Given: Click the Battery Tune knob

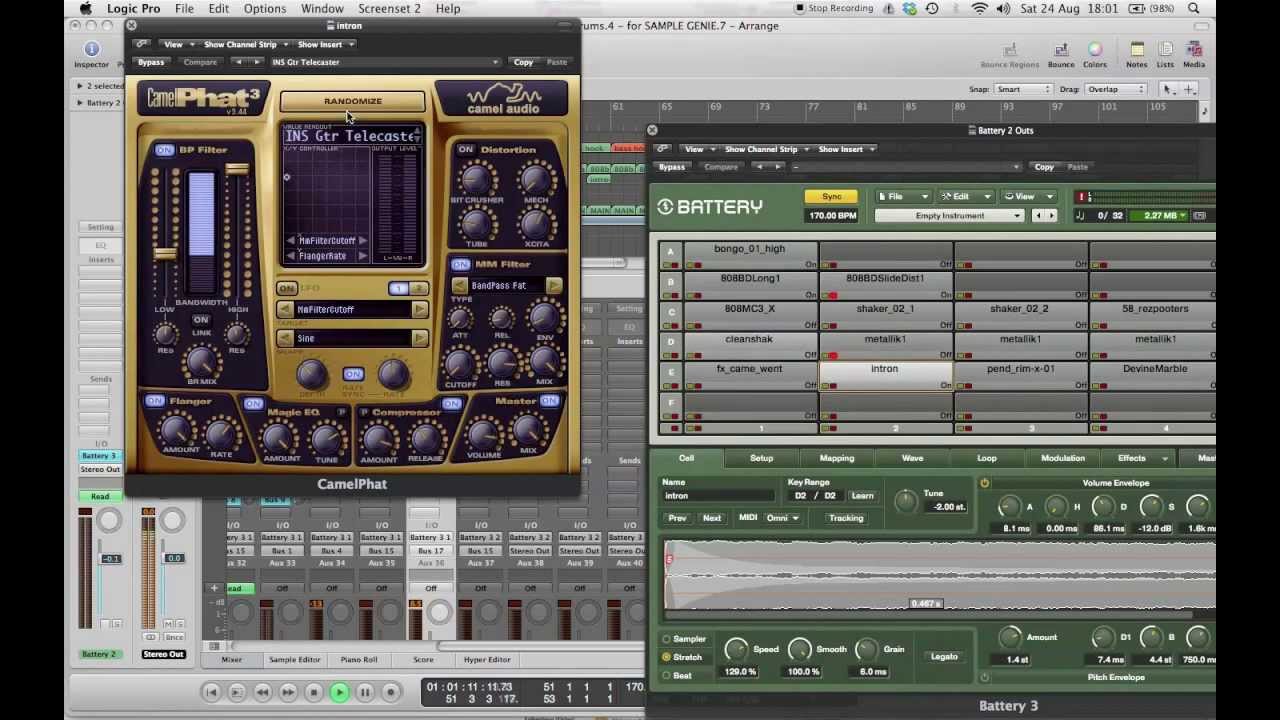Looking at the screenshot, I should point(906,500).
